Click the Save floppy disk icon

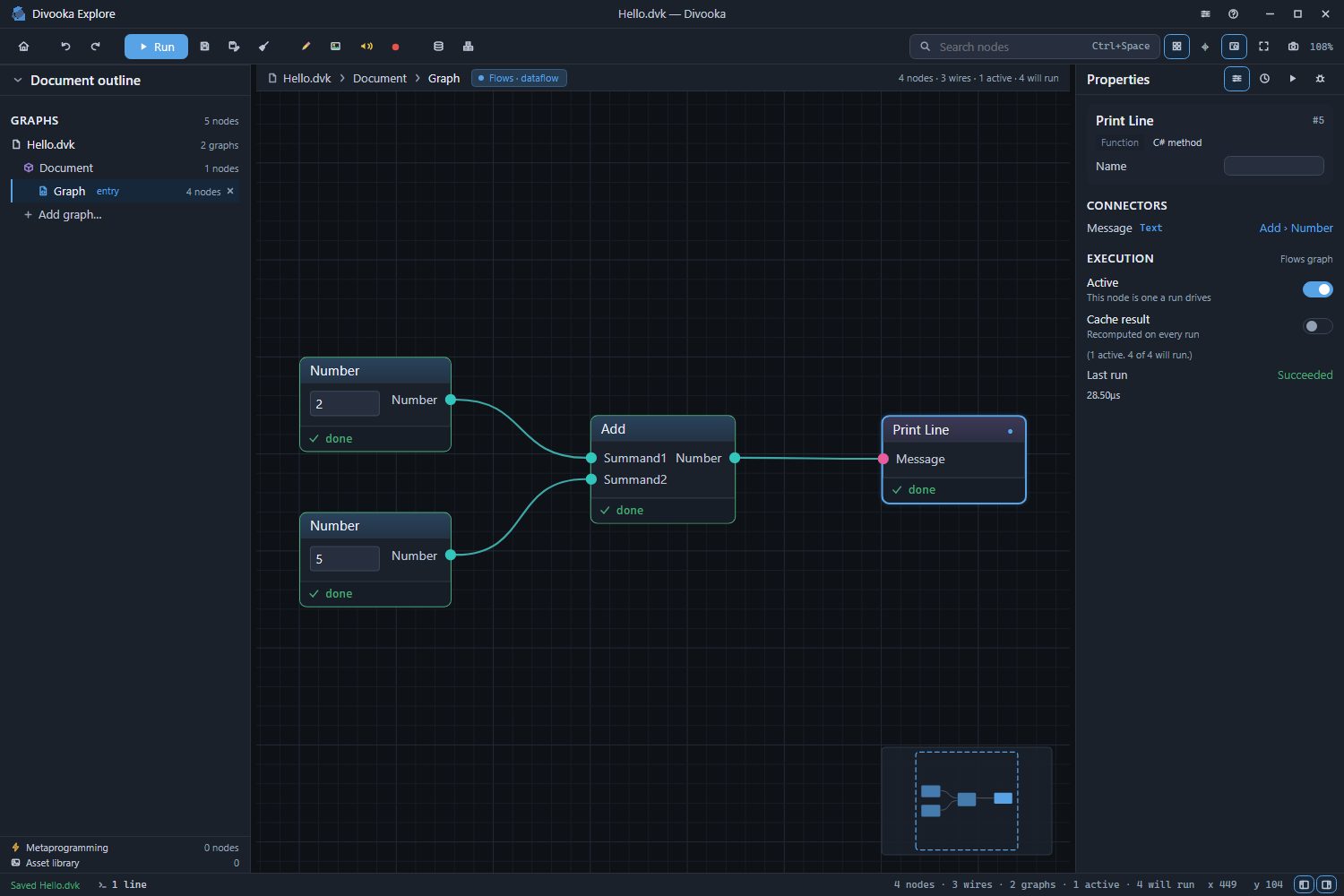coord(204,47)
